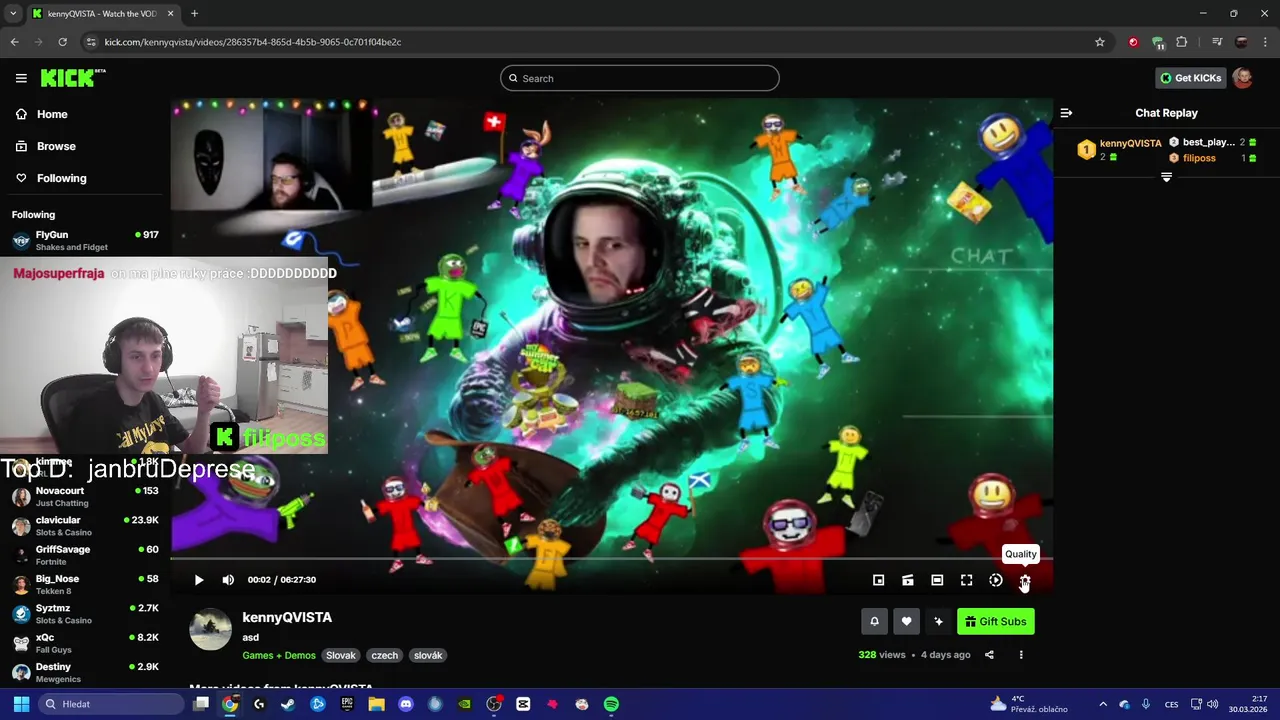
Task: Open Chrome media controls icon
Action: click(x=1217, y=42)
